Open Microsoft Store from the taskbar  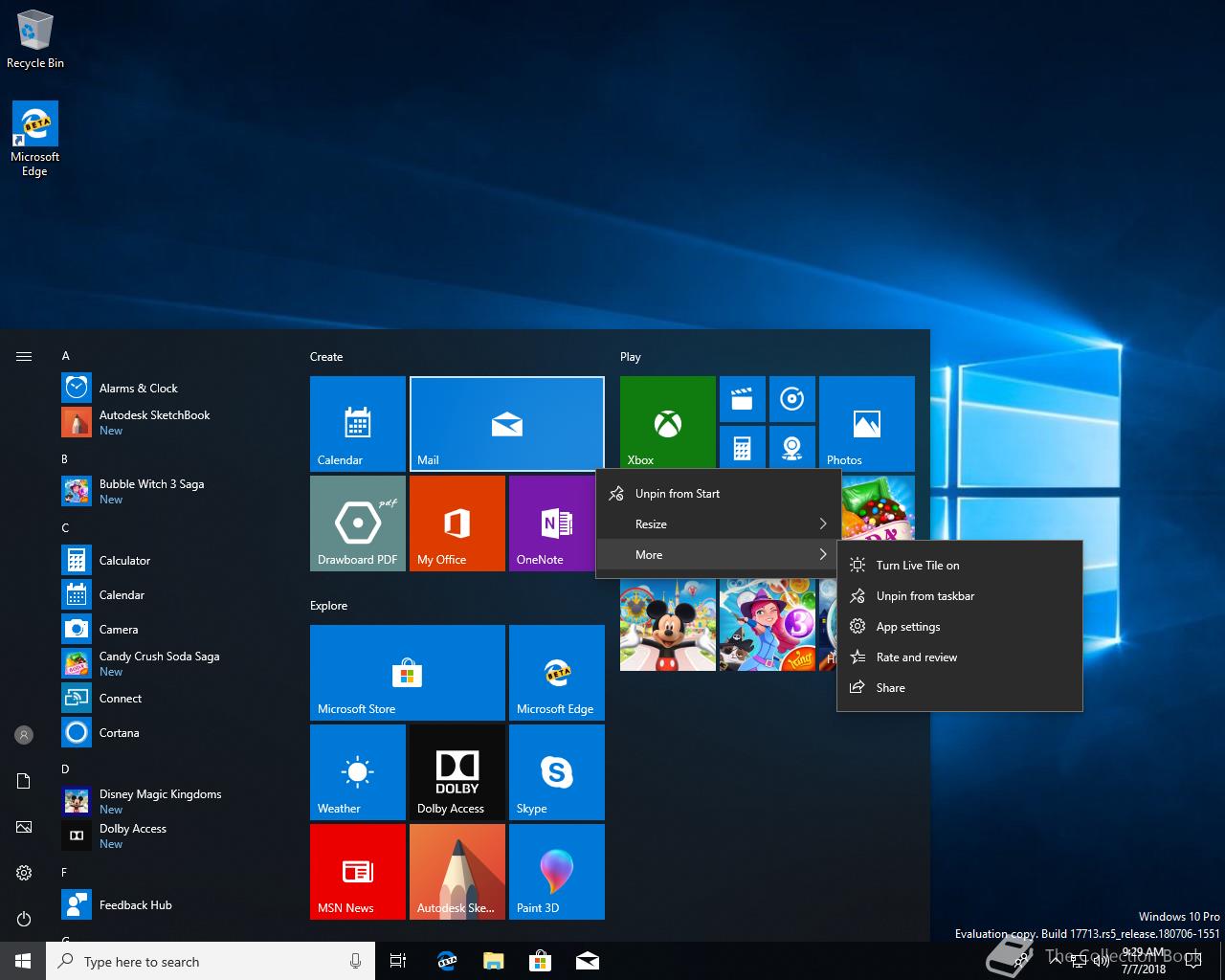pos(541,961)
